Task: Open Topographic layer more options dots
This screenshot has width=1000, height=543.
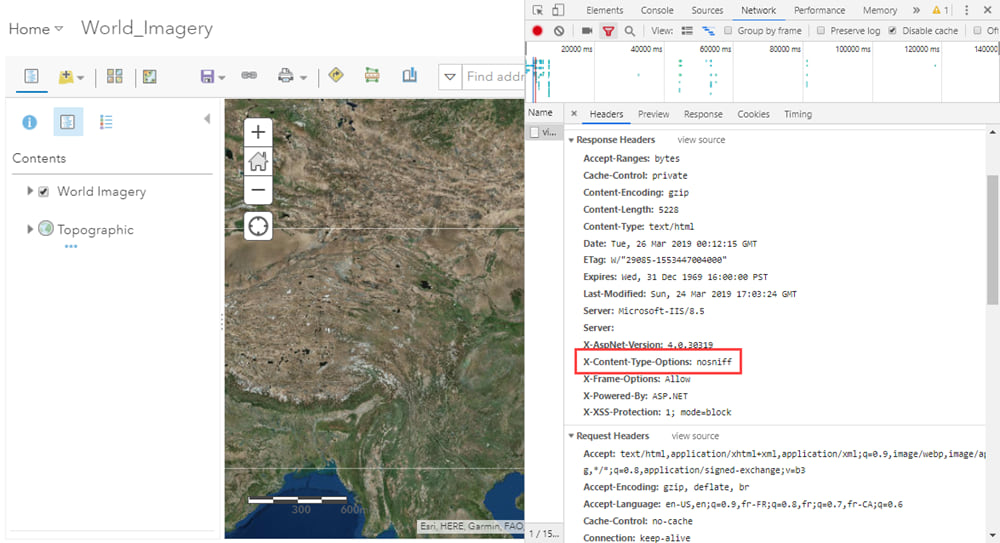Action: coord(70,246)
